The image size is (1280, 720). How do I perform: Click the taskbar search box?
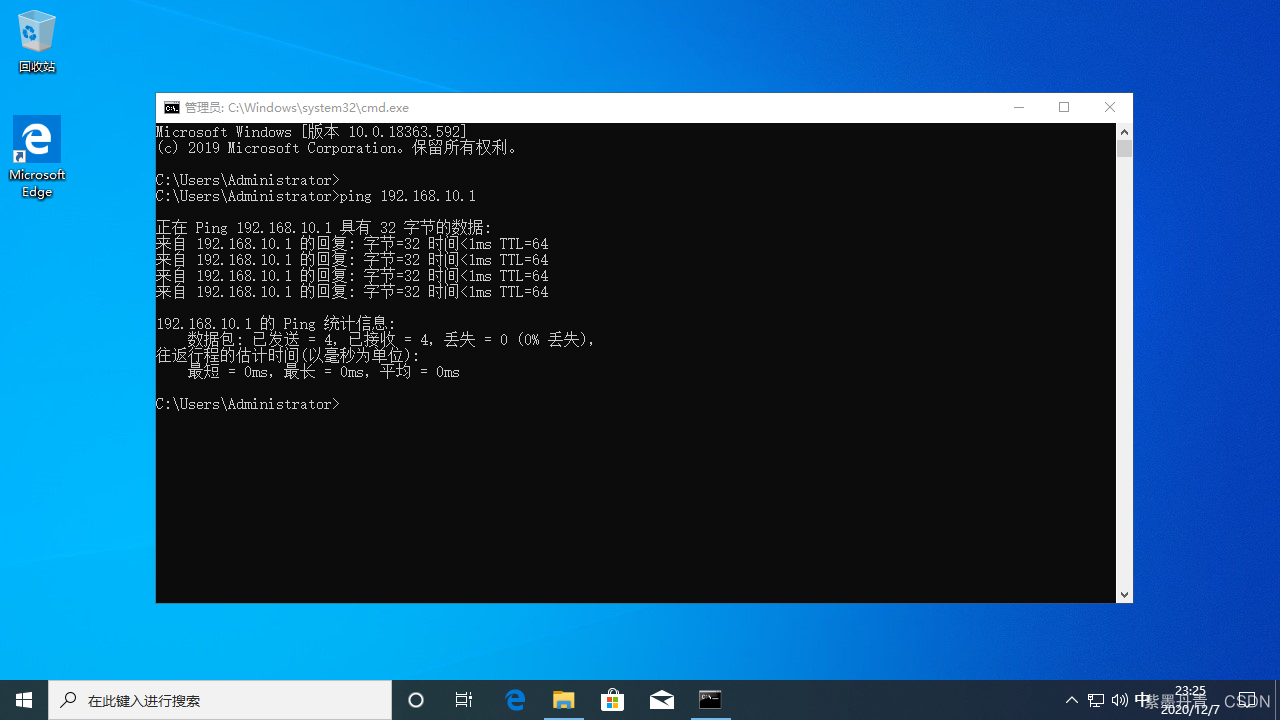[x=220, y=700]
